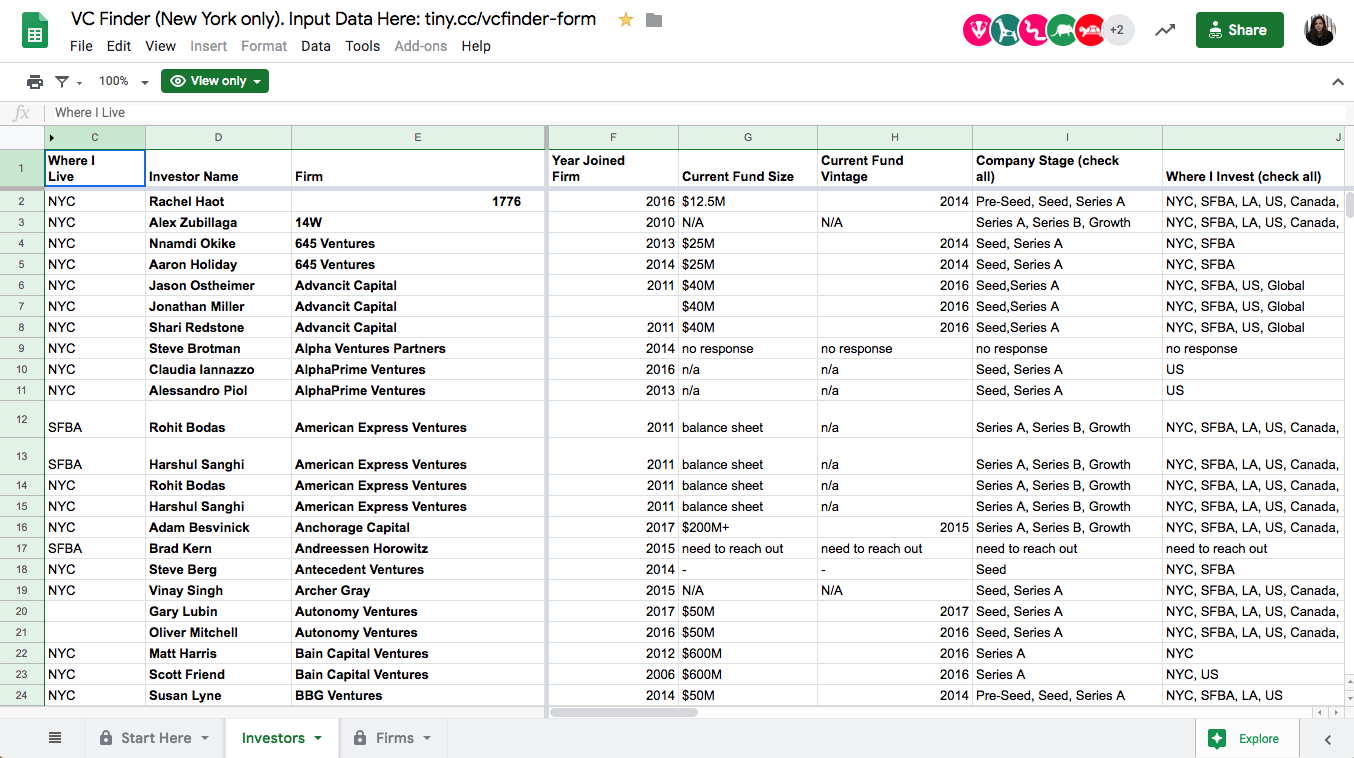Image resolution: width=1354 pixels, height=758 pixels.
Task: Select row 12 header
Action: (x=22, y=419)
